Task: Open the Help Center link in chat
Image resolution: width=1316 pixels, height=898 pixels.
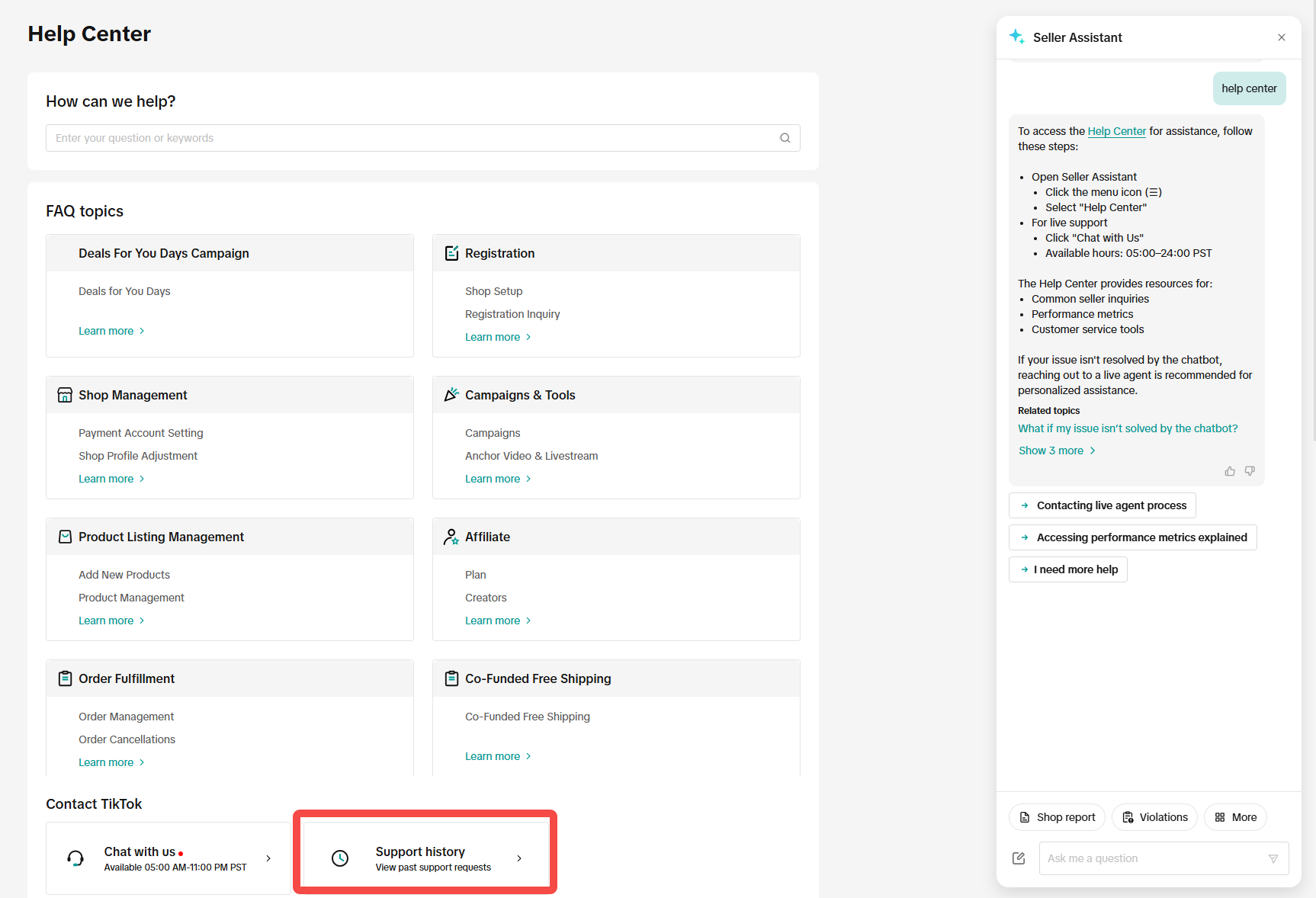Action: (x=1116, y=131)
